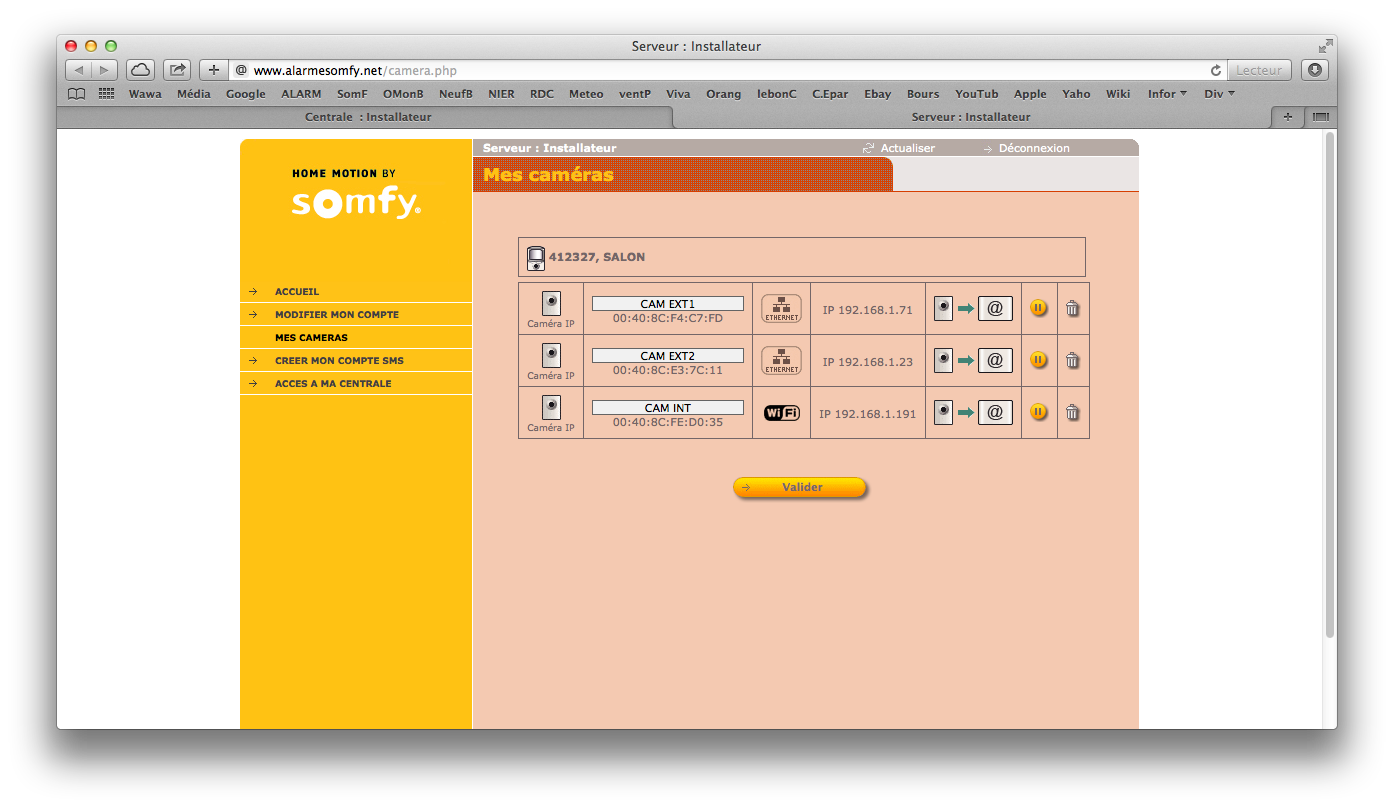Click the WiFi icon for CAM INT

781,412
